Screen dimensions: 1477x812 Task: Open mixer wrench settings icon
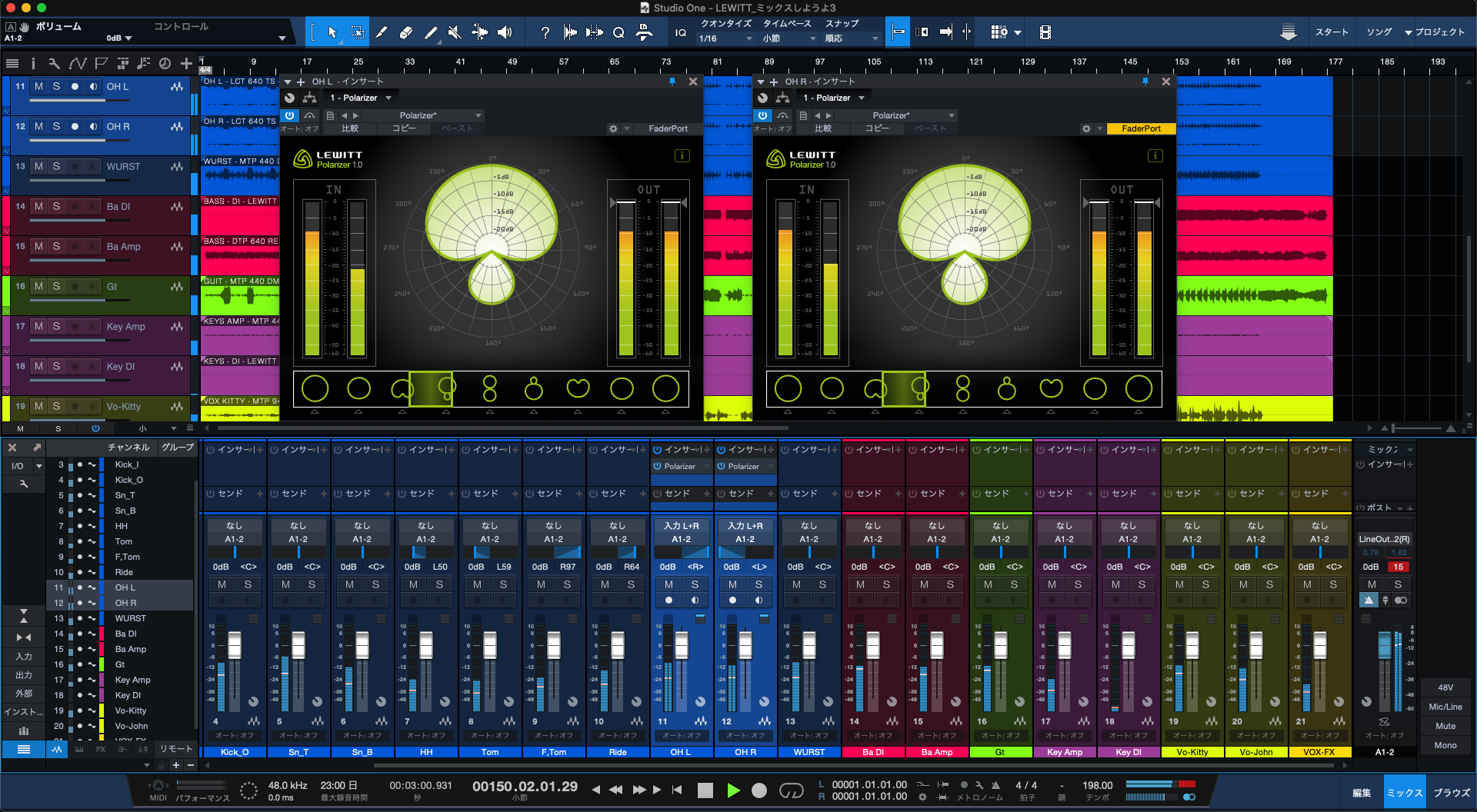point(24,484)
